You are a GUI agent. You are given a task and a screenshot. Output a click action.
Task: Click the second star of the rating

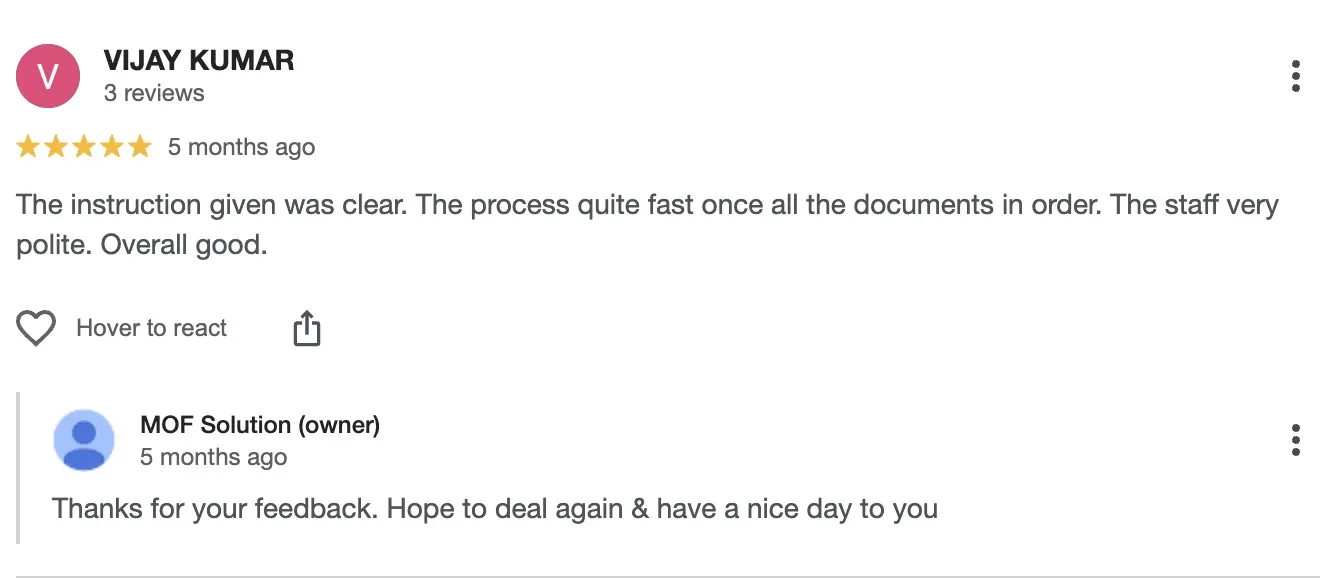[x=56, y=147]
